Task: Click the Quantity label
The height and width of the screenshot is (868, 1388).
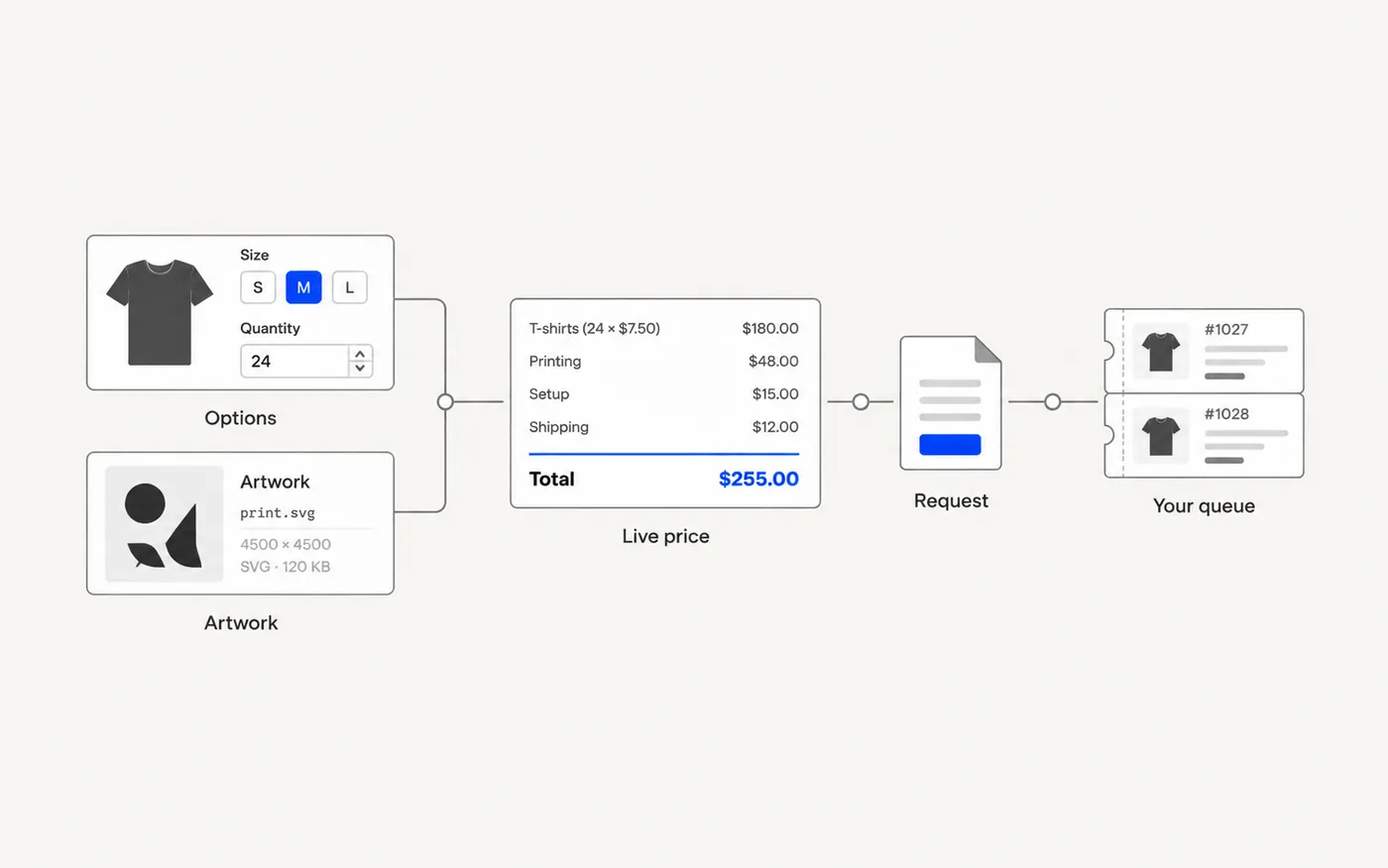Action: click(270, 328)
